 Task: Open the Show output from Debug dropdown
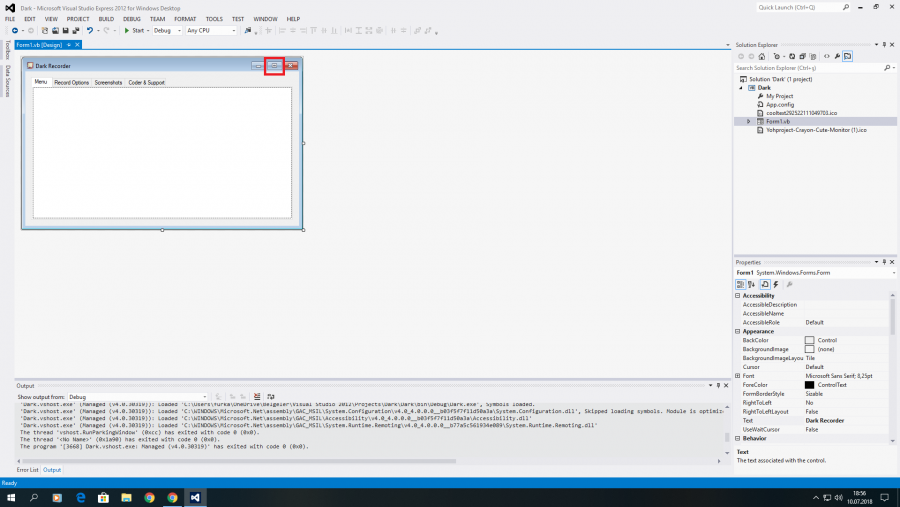coord(138,397)
